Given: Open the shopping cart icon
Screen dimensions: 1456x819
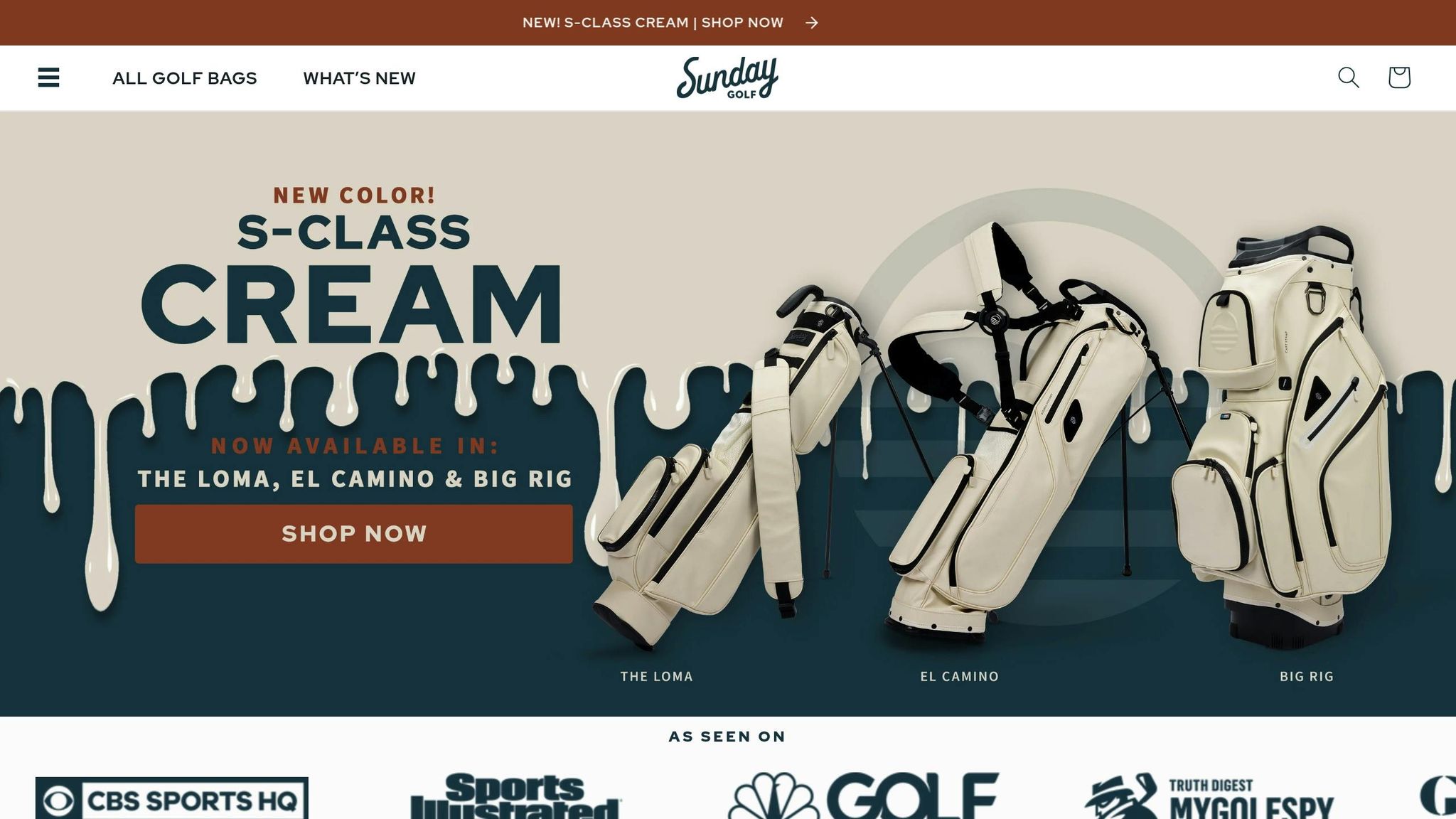Looking at the screenshot, I should [x=1398, y=77].
